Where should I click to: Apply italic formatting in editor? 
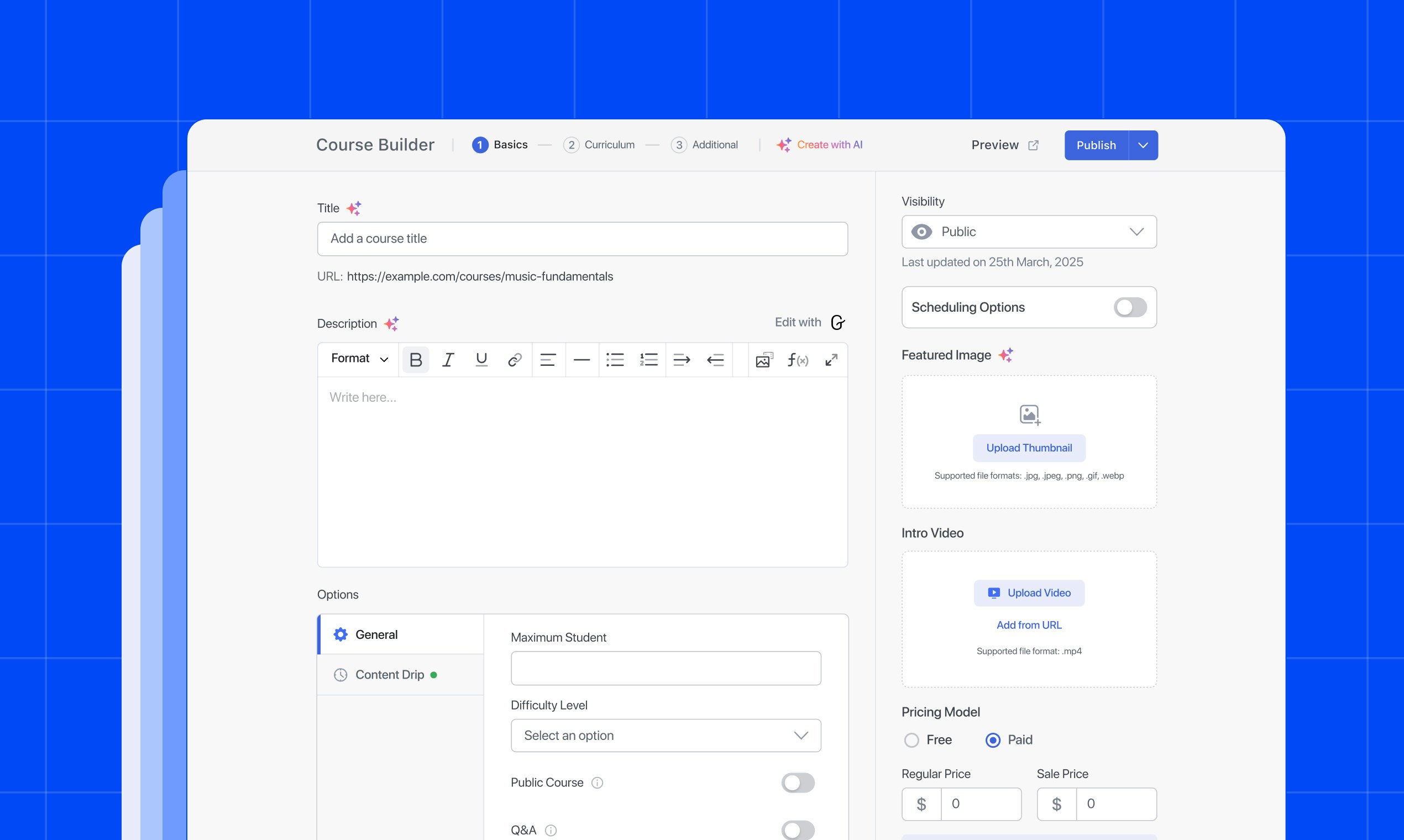point(448,359)
